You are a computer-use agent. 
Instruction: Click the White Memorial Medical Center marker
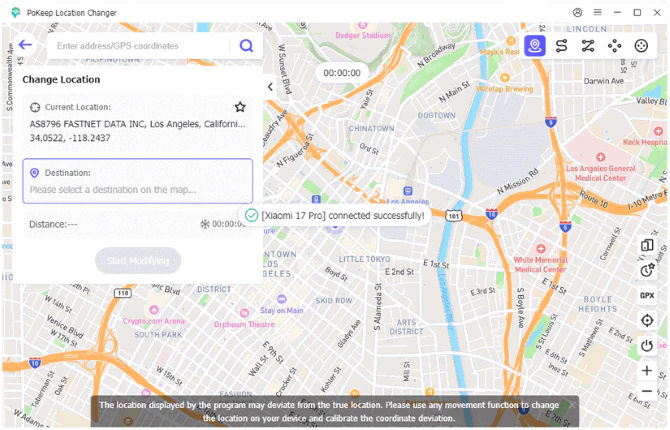point(541,249)
